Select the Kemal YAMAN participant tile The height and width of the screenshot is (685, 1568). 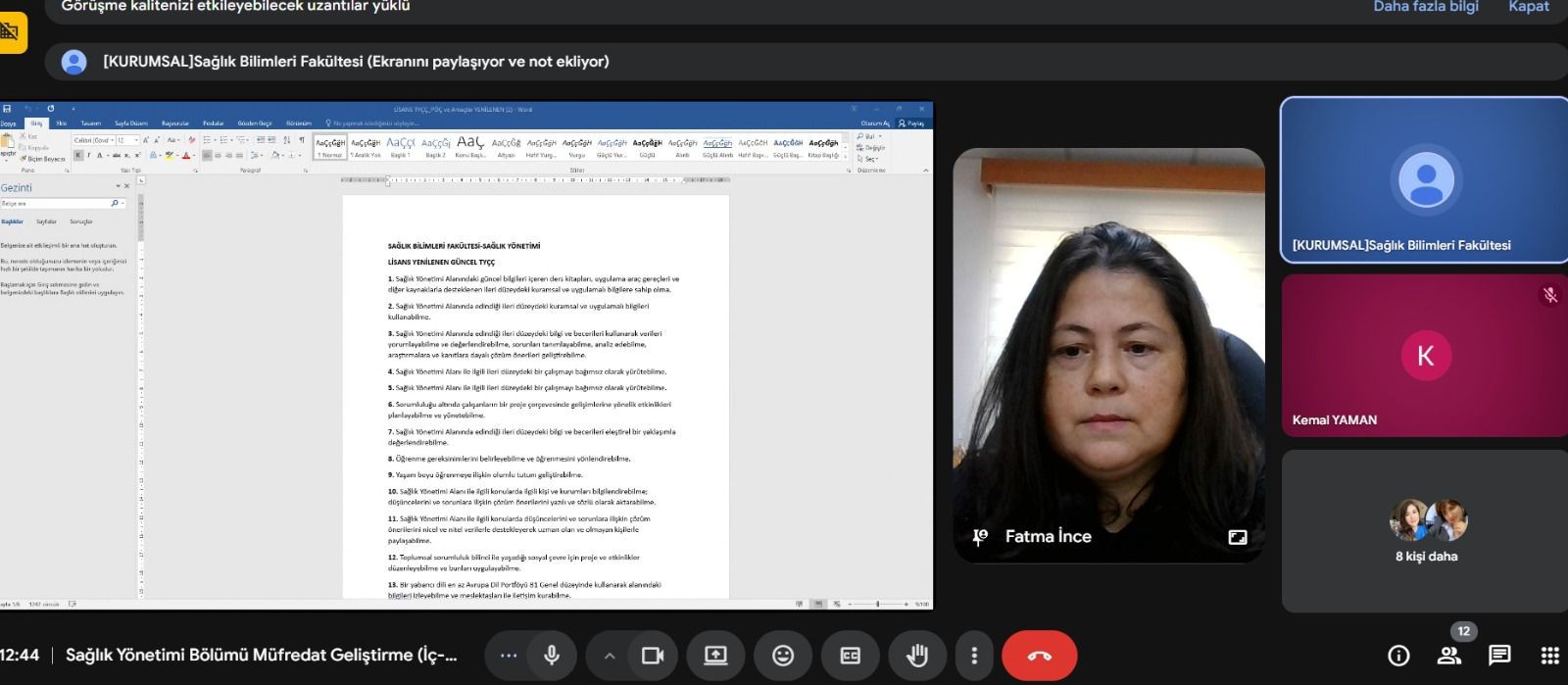1424,356
